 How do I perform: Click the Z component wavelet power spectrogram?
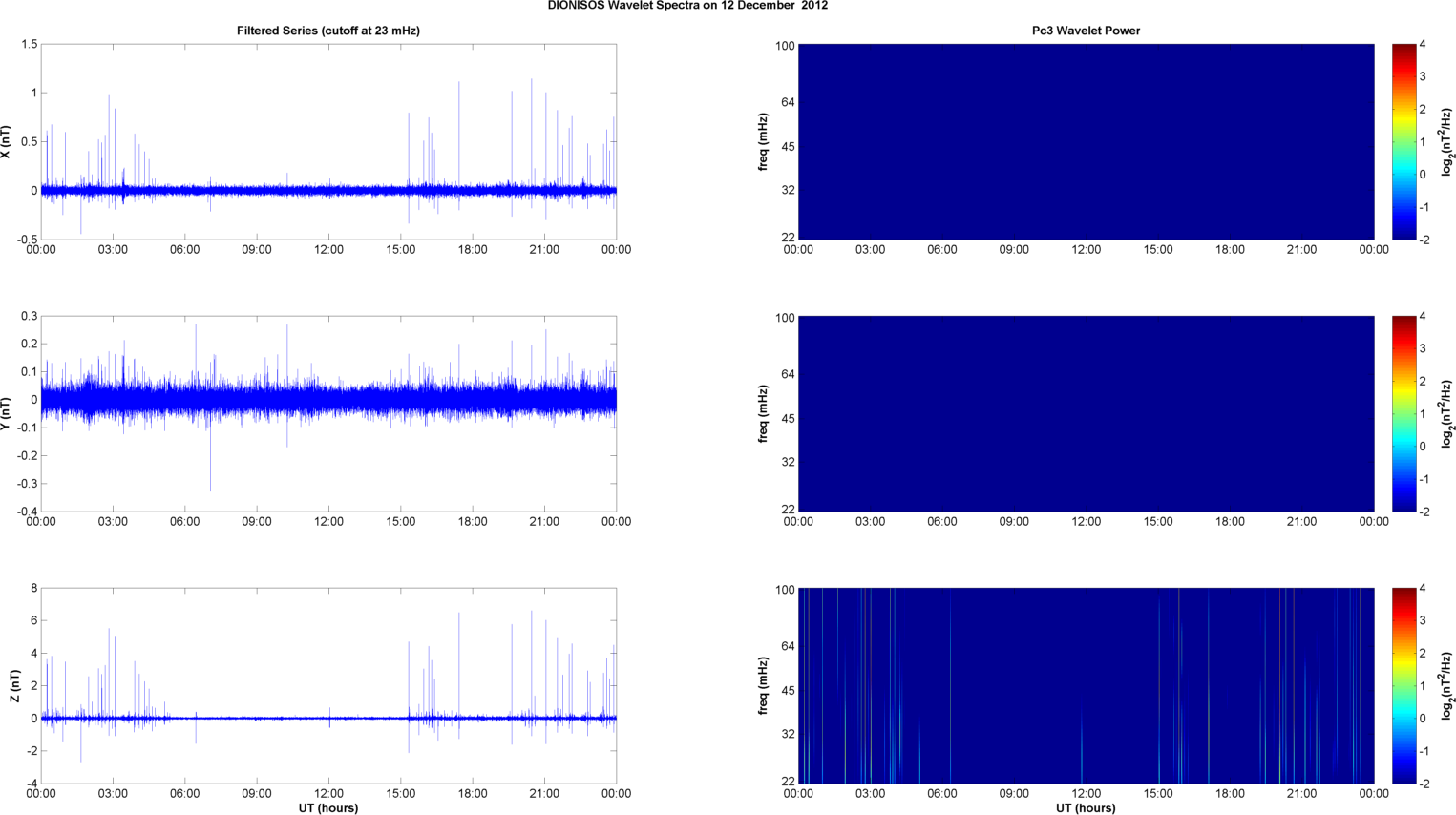coord(1086,685)
